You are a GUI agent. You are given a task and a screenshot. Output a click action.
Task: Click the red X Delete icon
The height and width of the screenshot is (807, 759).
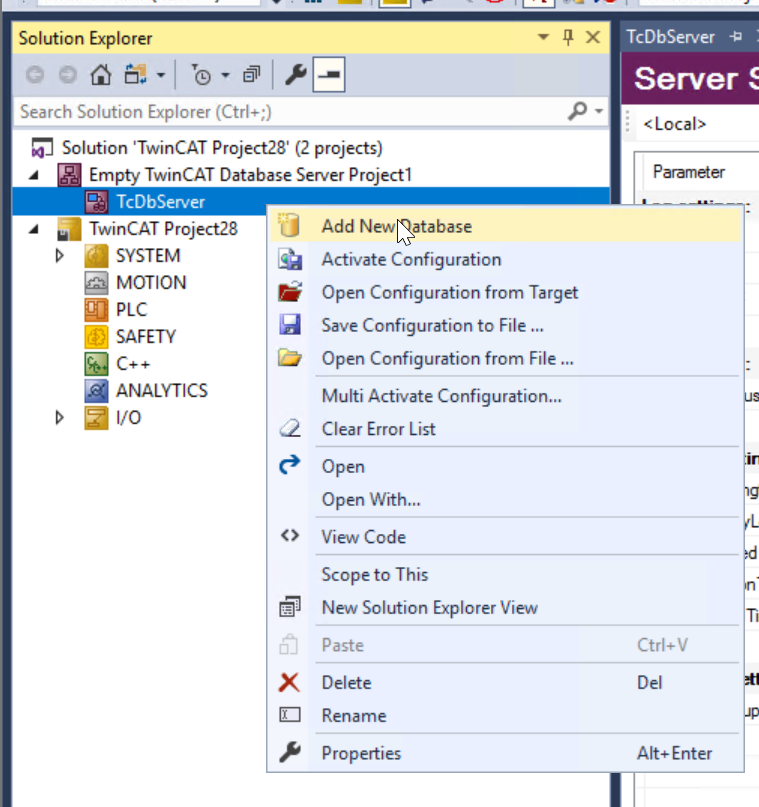[x=289, y=682]
